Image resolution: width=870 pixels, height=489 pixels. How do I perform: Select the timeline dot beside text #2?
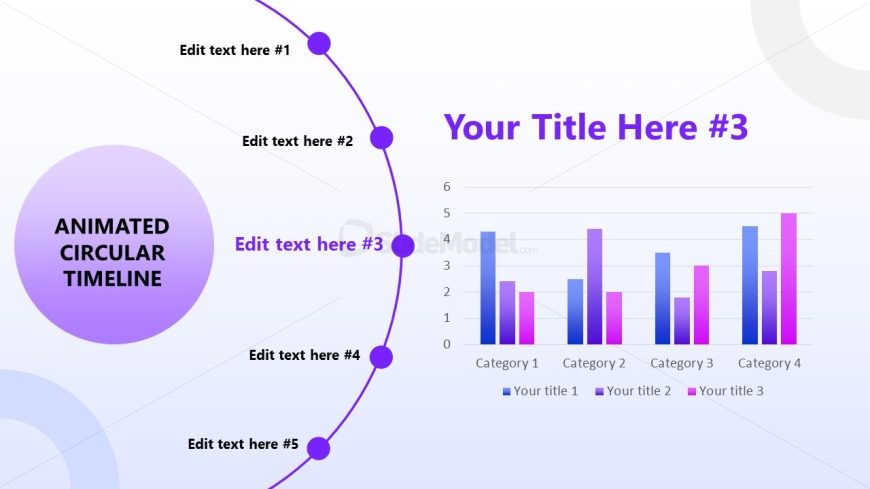381,138
